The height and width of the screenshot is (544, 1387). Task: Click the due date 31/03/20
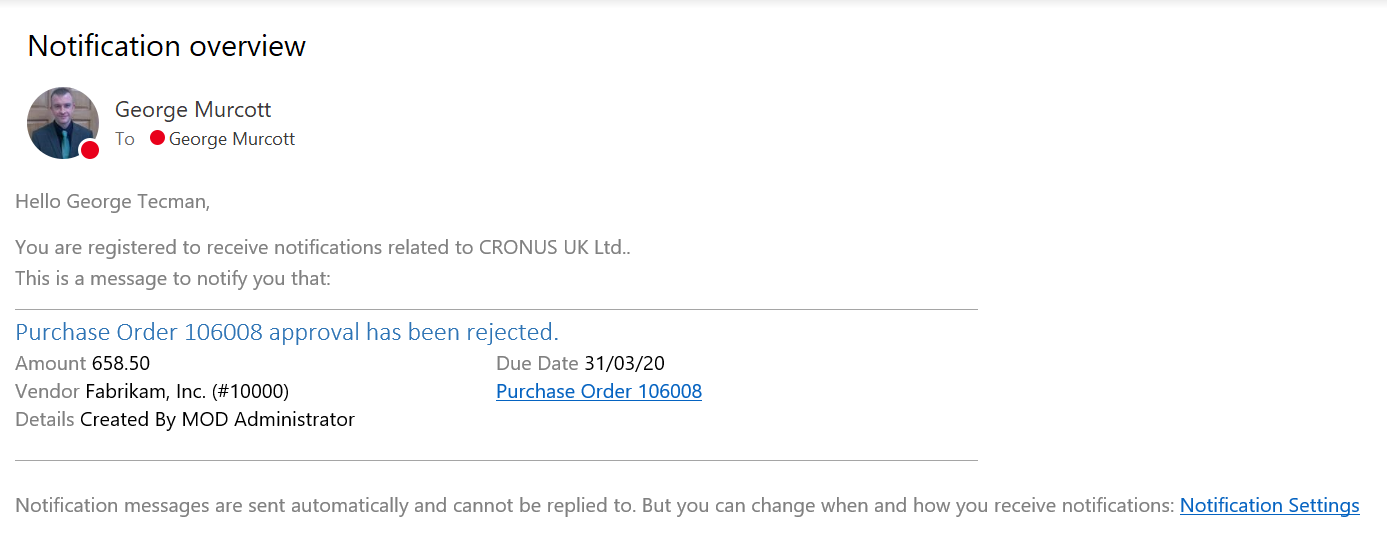click(x=624, y=363)
